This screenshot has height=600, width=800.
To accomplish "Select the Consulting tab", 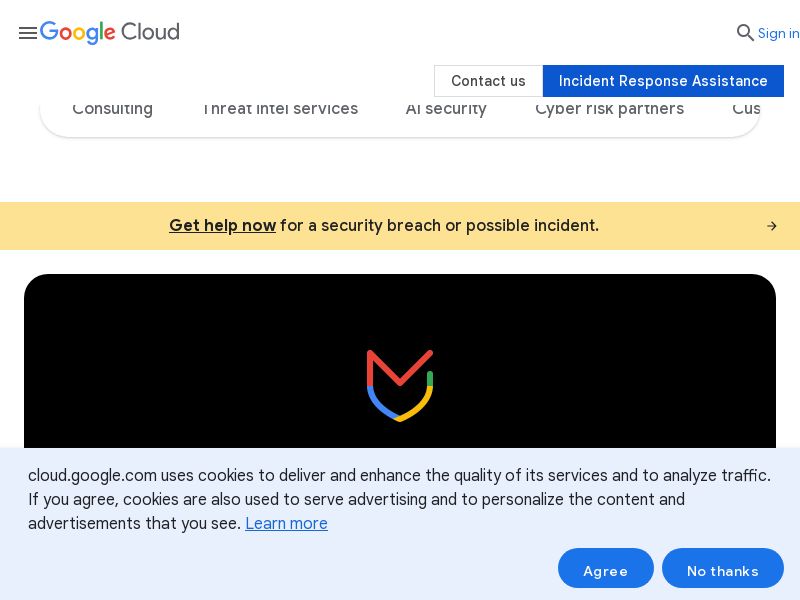I will tap(112, 110).
